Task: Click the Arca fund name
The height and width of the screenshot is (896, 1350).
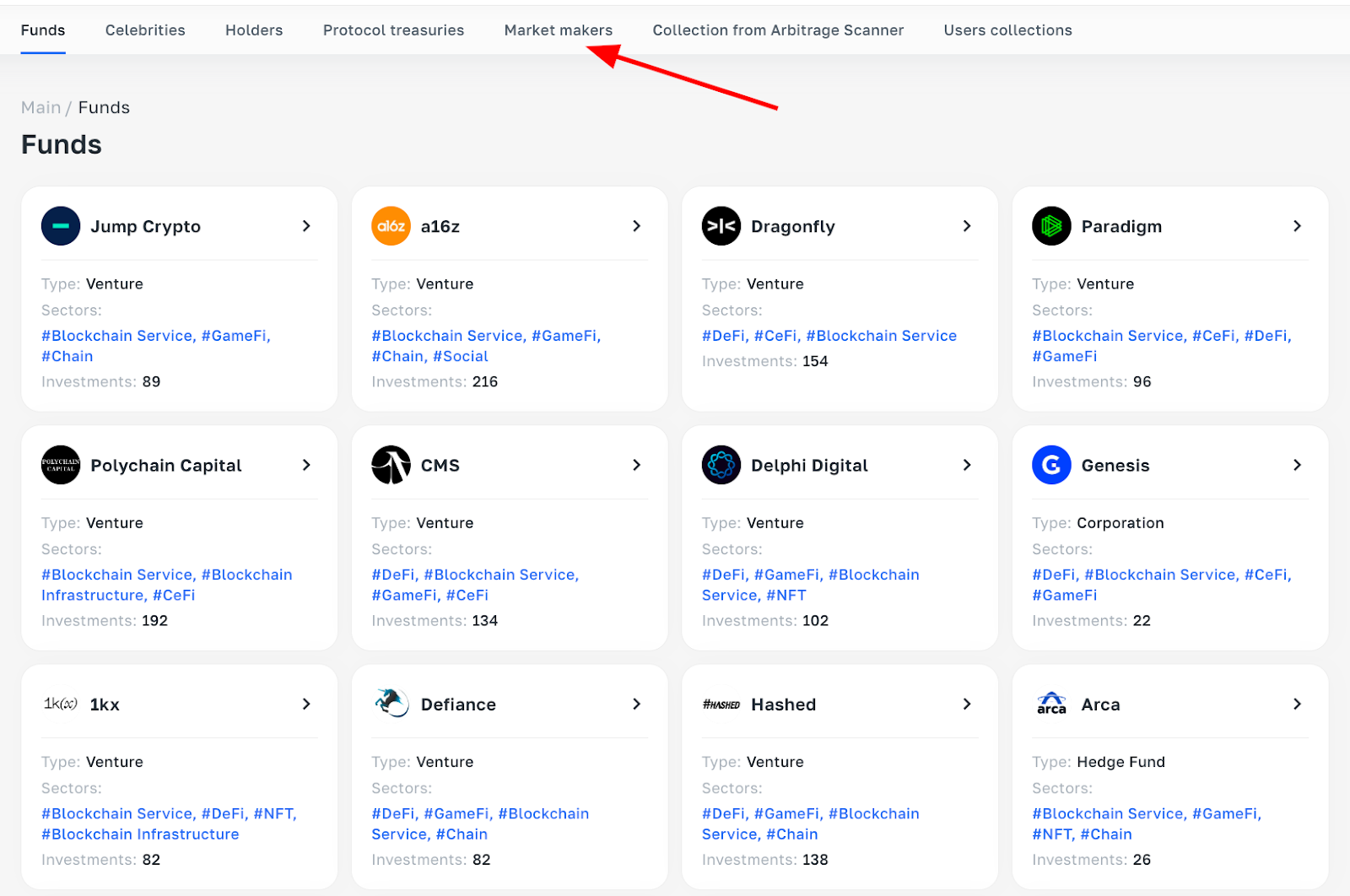Action: [1101, 704]
